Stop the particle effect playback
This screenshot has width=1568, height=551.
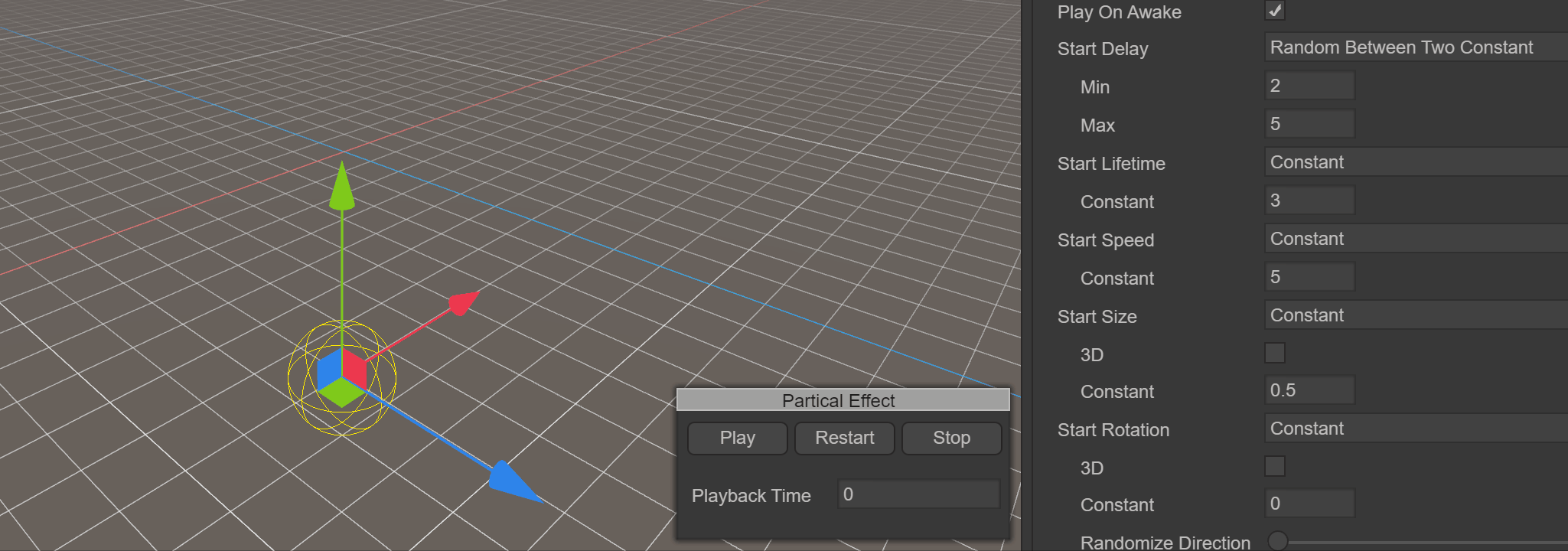tap(951, 439)
